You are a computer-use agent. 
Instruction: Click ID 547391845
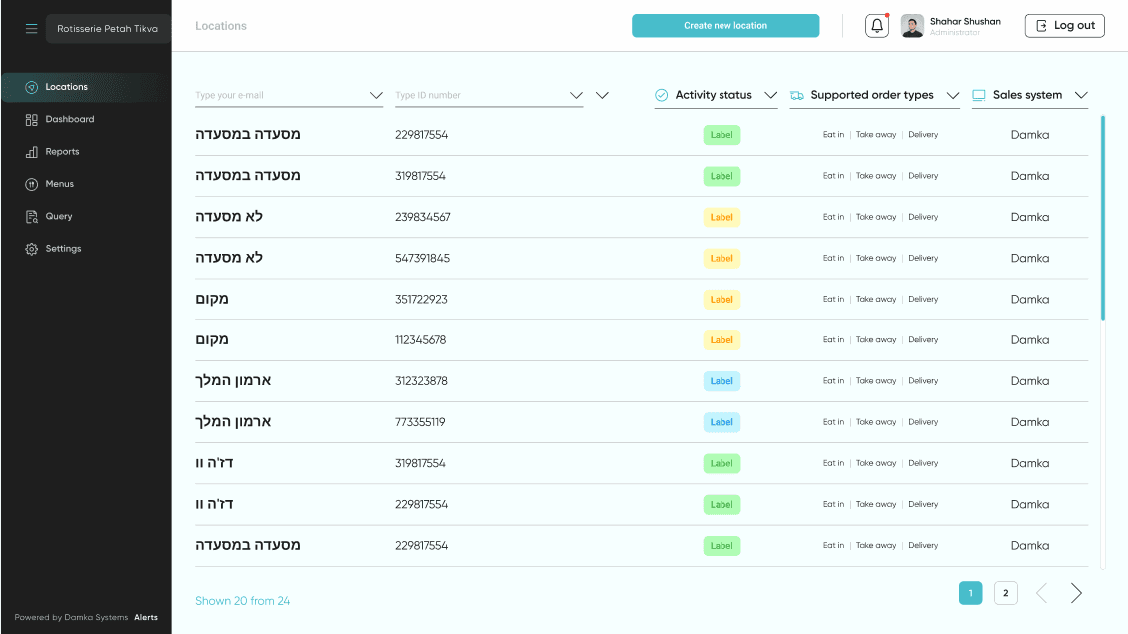point(422,258)
